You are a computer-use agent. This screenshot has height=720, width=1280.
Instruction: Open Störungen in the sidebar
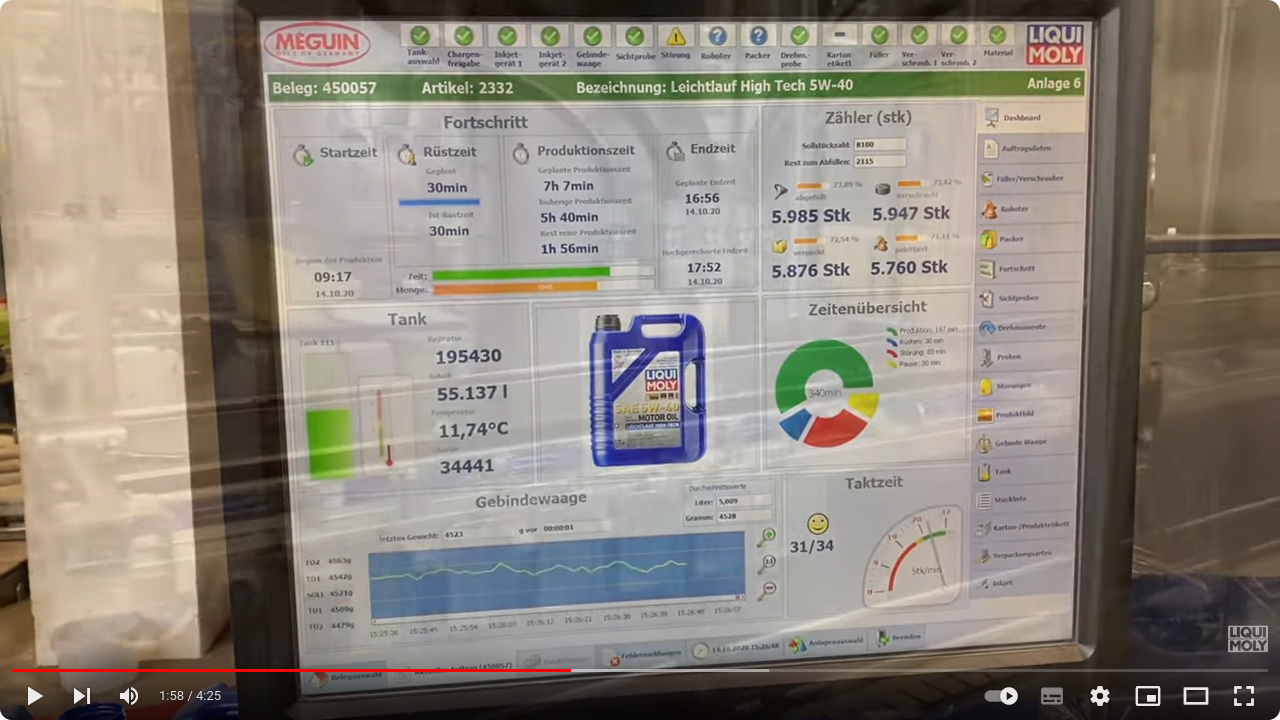(1025, 385)
